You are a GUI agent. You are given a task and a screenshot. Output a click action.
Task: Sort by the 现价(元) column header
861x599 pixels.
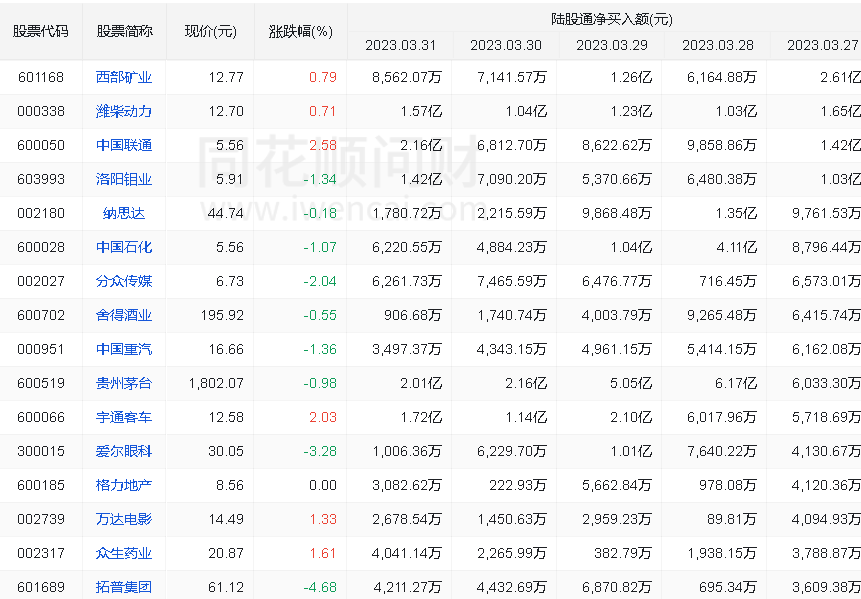210,31
